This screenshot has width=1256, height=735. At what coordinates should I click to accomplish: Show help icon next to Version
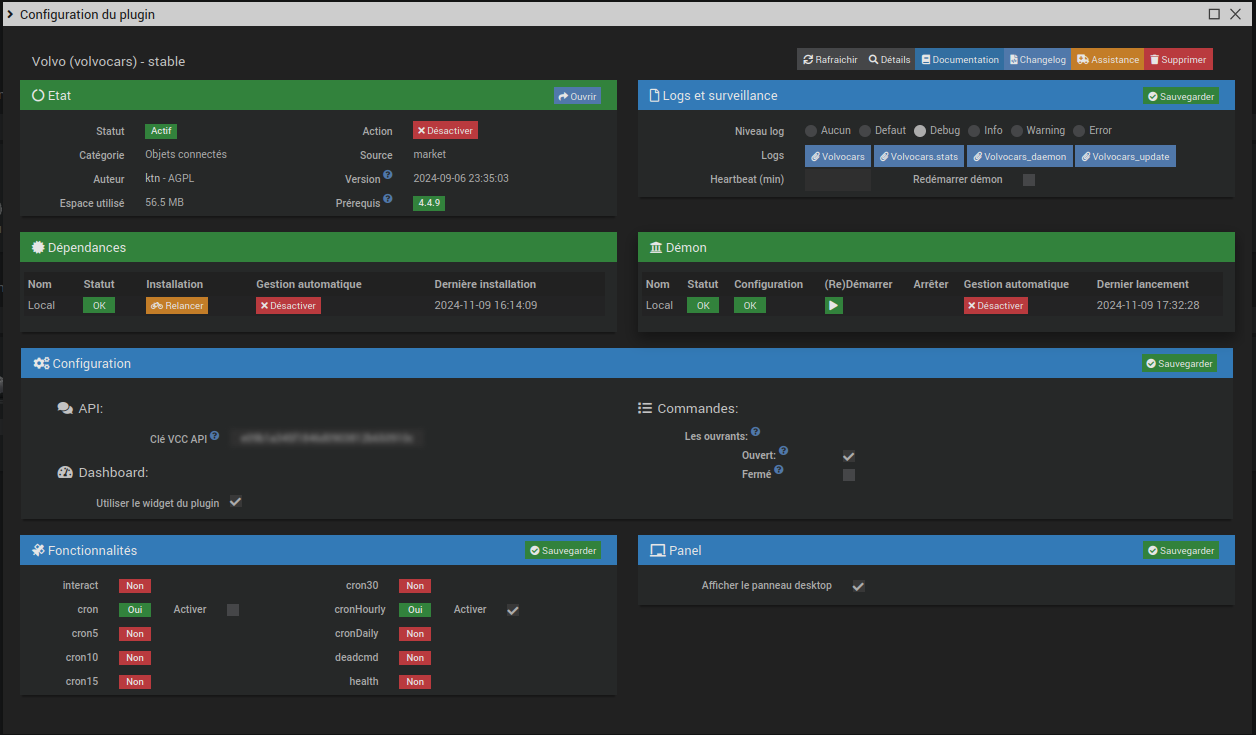[x=388, y=175]
